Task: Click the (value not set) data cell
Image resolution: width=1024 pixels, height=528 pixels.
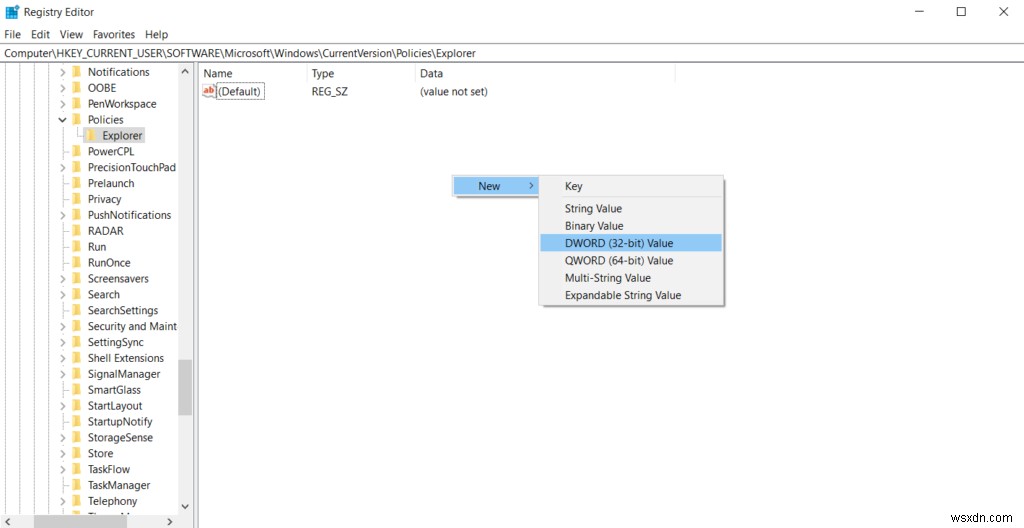Action: 454,92
